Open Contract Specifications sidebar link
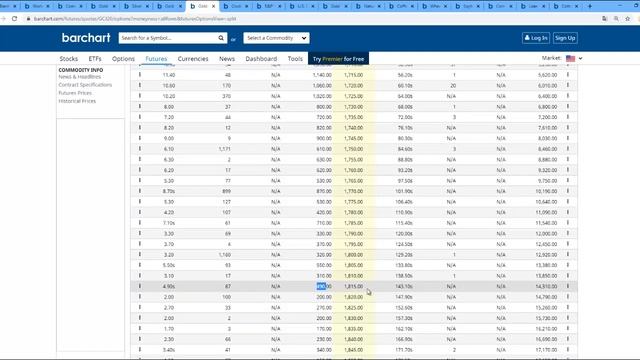The height and width of the screenshot is (360, 640). [x=85, y=85]
